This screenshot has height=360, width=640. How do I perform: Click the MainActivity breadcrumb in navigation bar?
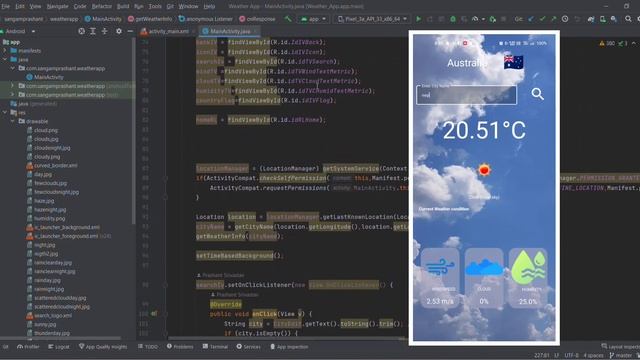[x=103, y=19]
